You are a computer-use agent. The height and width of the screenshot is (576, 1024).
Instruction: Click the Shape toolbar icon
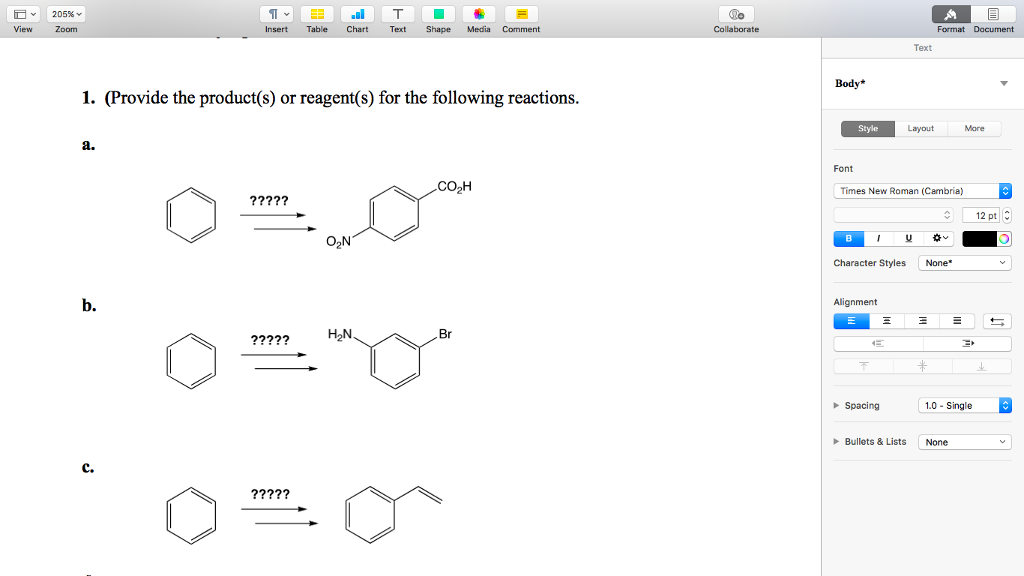point(438,15)
